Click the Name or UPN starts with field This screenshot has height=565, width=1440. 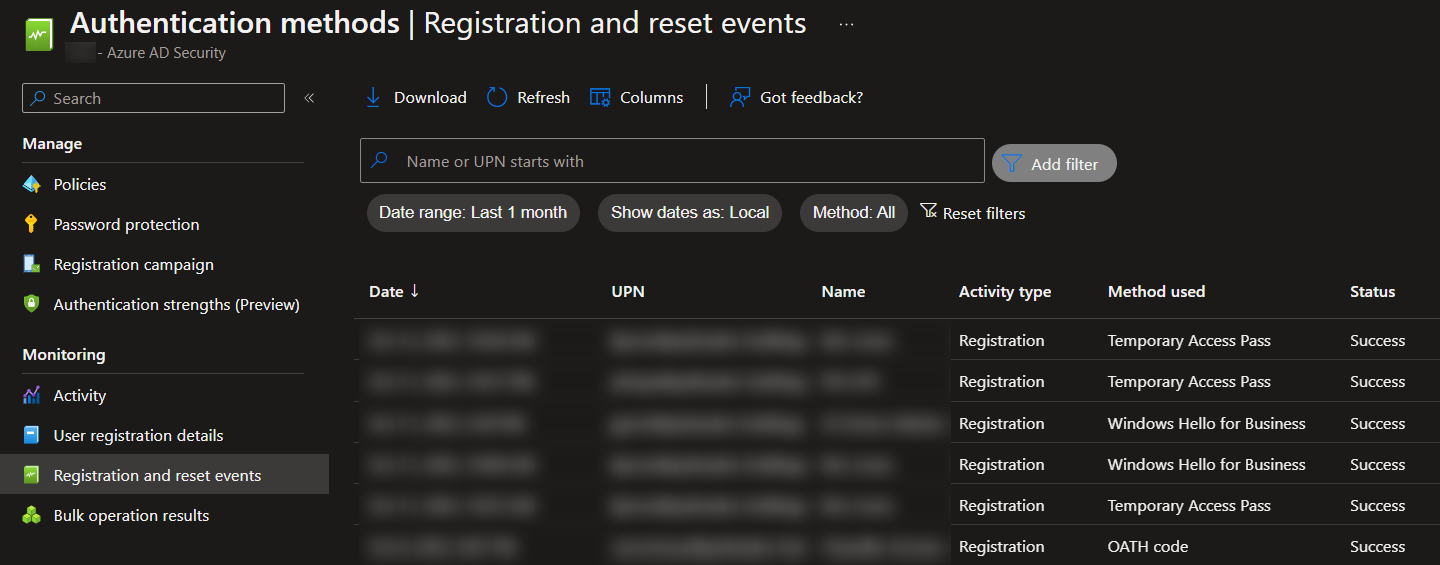click(x=672, y=161)
